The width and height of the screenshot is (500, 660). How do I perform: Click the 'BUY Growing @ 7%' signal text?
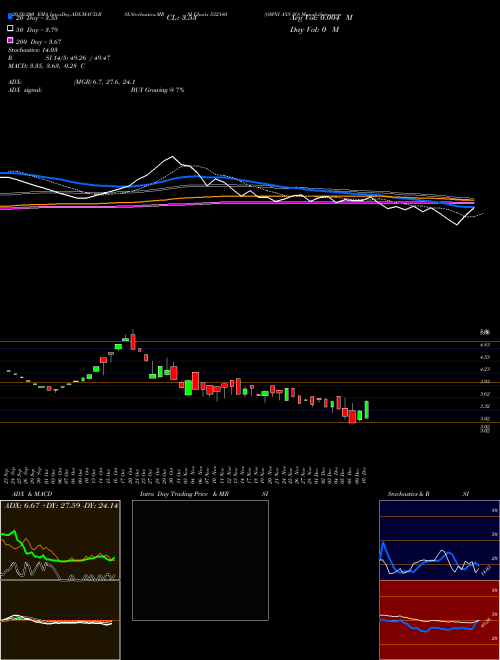(x=157, y=90)
